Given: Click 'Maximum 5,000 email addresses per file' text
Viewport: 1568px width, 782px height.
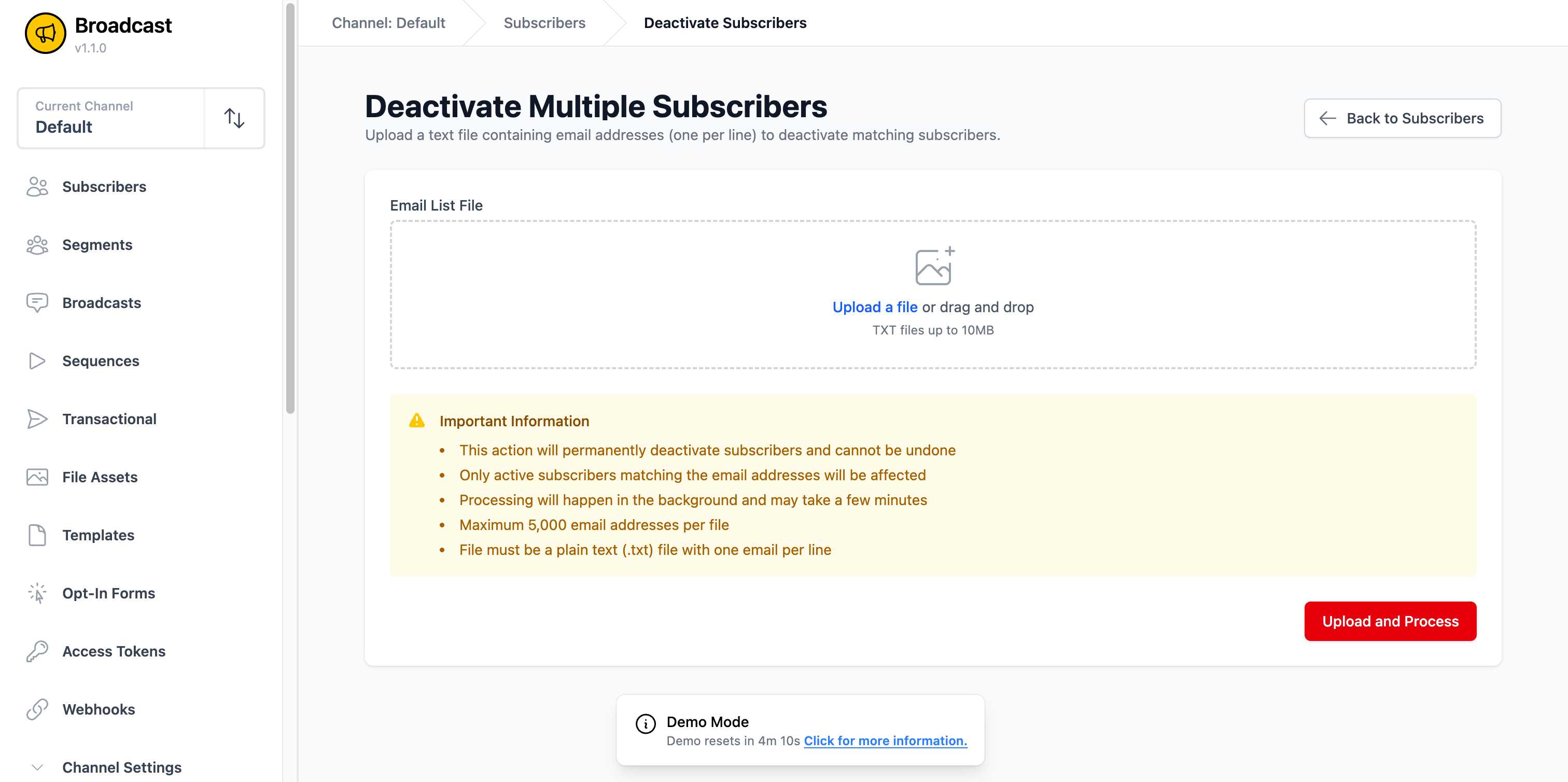Looking at the screenshot, I should pyautogui.click(x=594, y=525).
